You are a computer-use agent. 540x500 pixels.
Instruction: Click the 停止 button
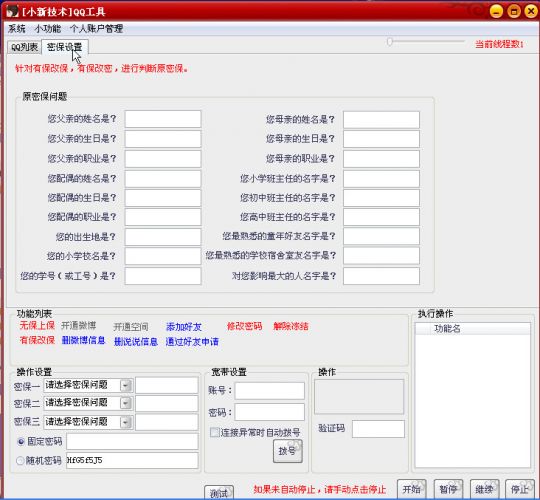[520, 489]
